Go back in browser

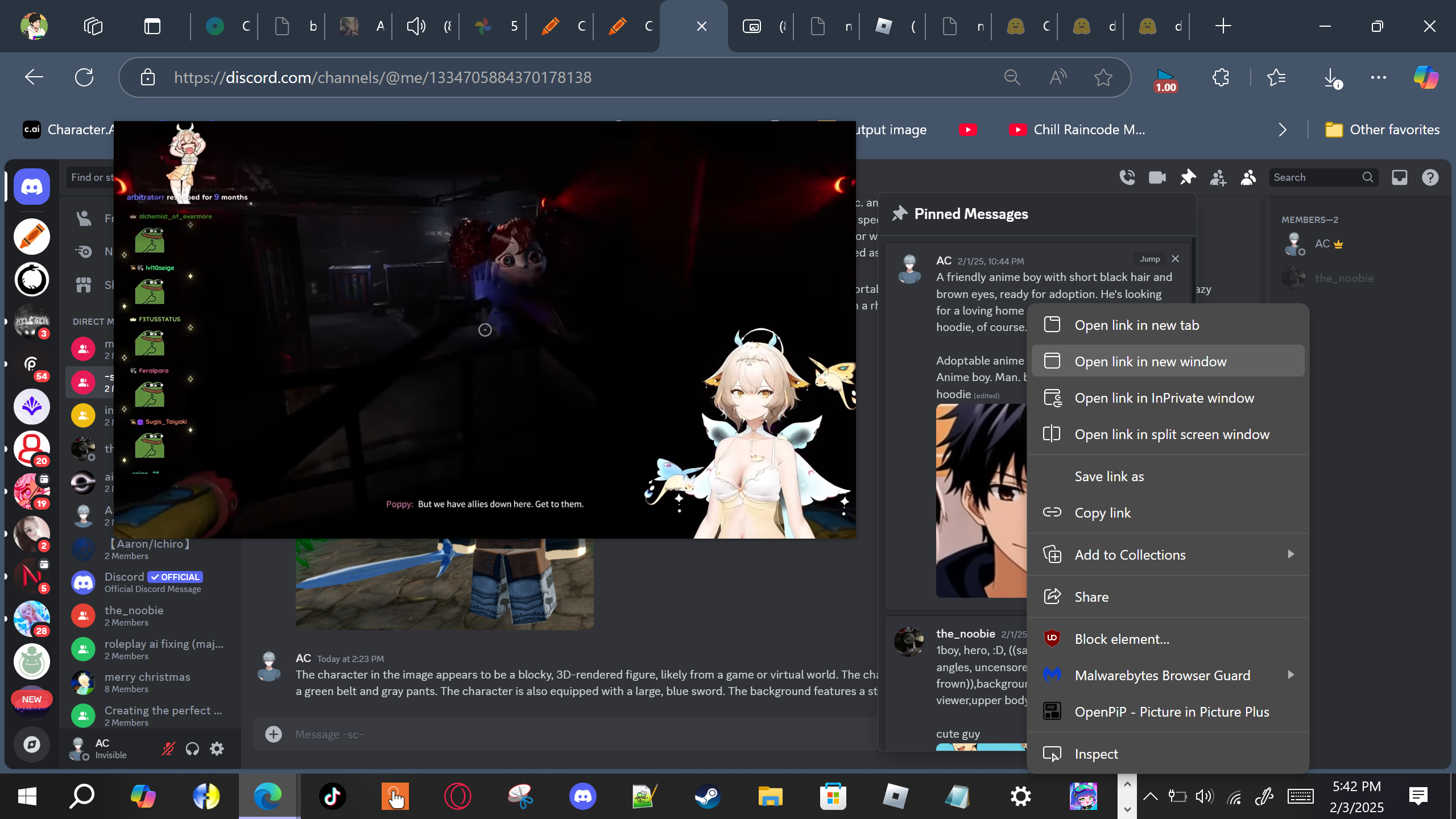[34, 77]
